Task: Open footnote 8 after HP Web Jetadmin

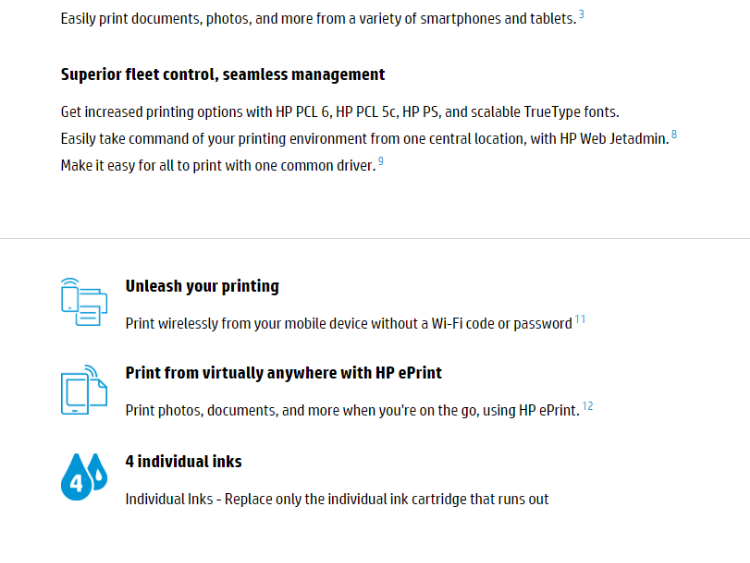Action: (x=674, y=134)
